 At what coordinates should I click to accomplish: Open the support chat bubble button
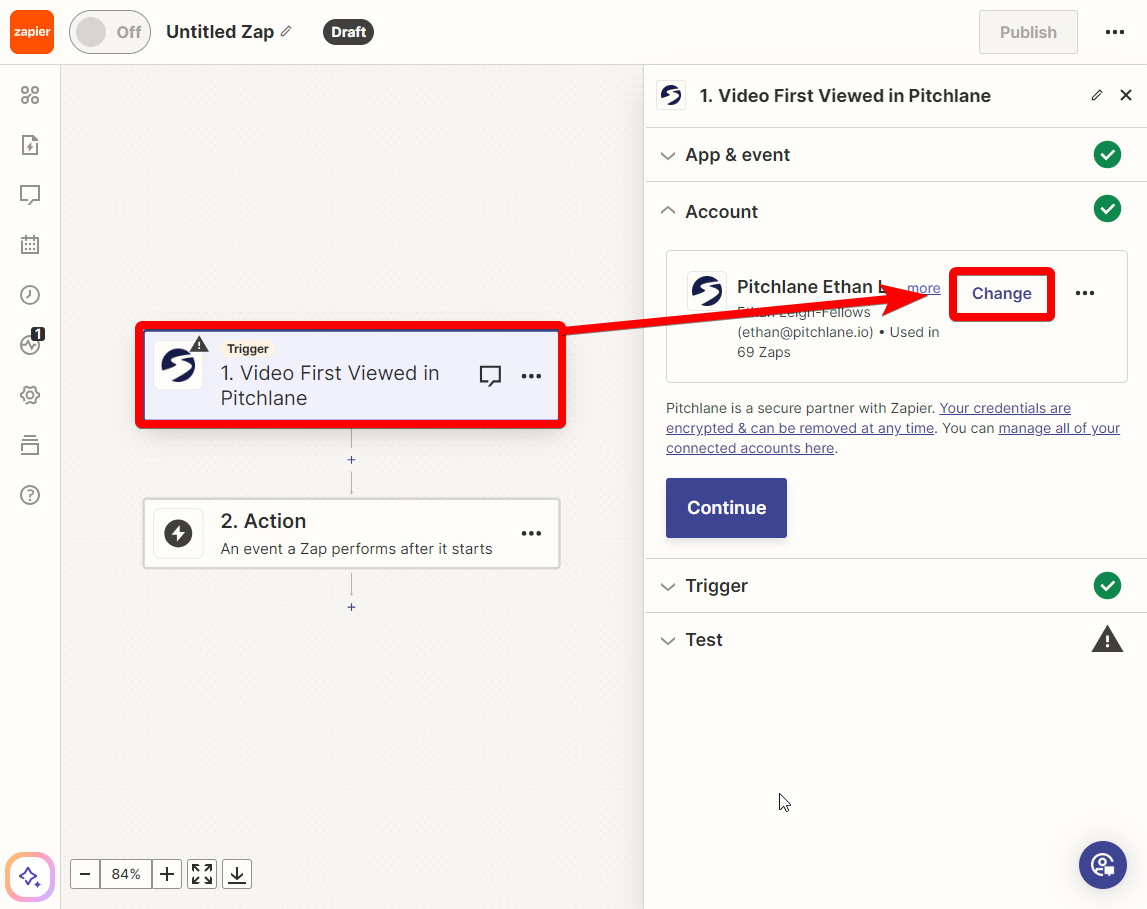(x=1102, y=864)
